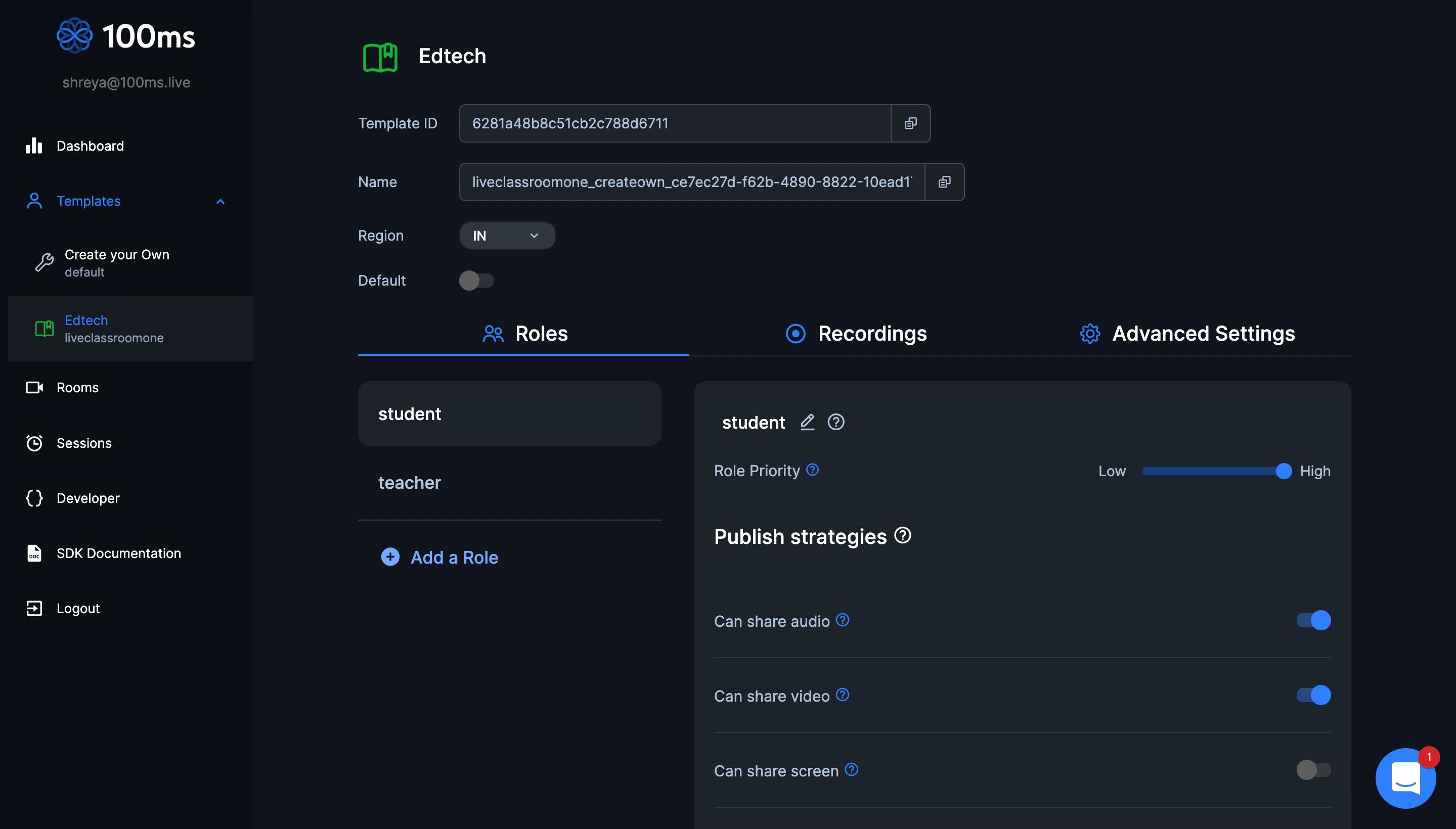Click the Sessions clock icon

(x=34, y=443)
